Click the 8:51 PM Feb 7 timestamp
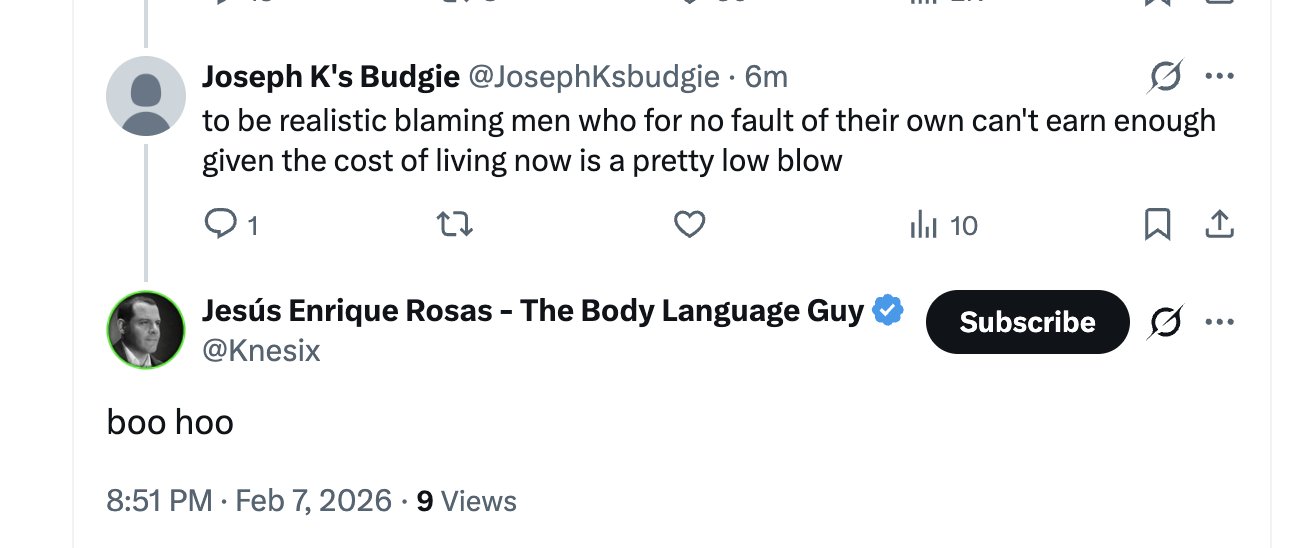1312x548 pixels. [x=249, y=500]
